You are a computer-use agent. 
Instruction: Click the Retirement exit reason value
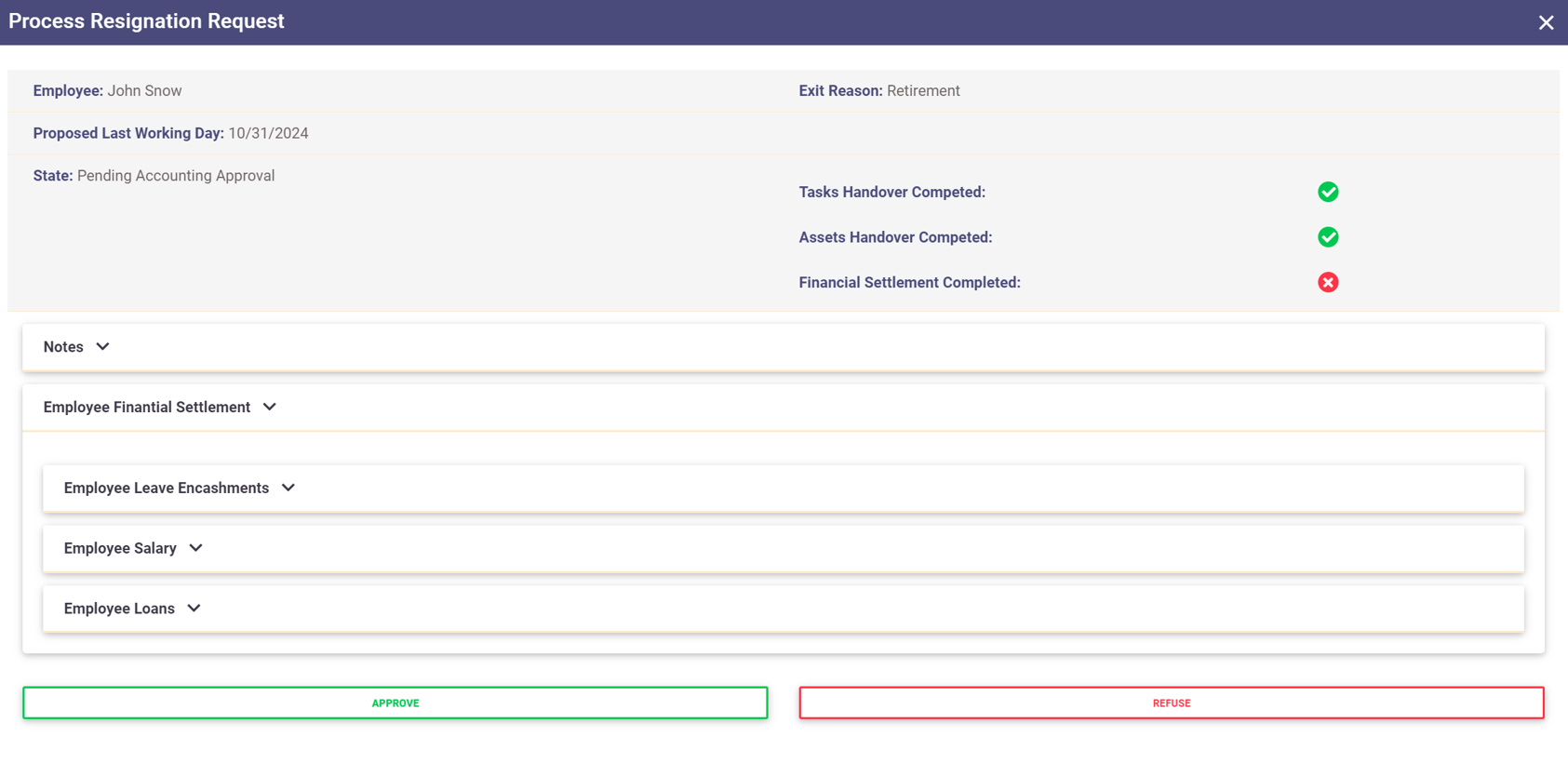click(x=923, y=91)
